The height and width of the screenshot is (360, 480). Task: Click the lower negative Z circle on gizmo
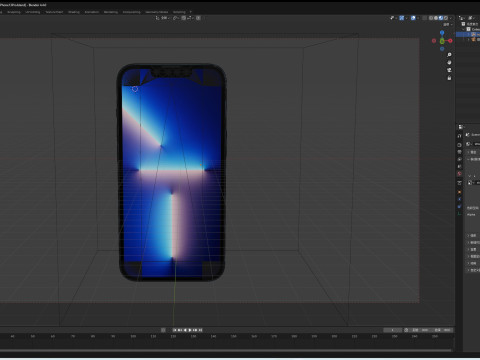(x=442, y=49)
